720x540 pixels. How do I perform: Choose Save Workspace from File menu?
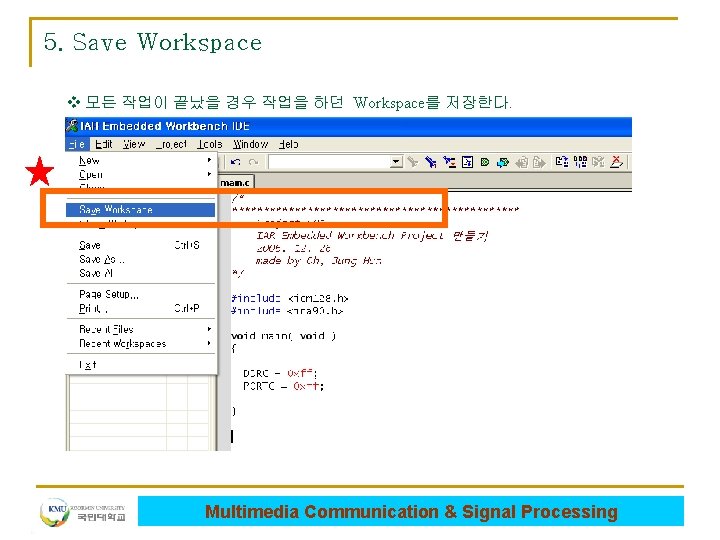click(141, 209)
